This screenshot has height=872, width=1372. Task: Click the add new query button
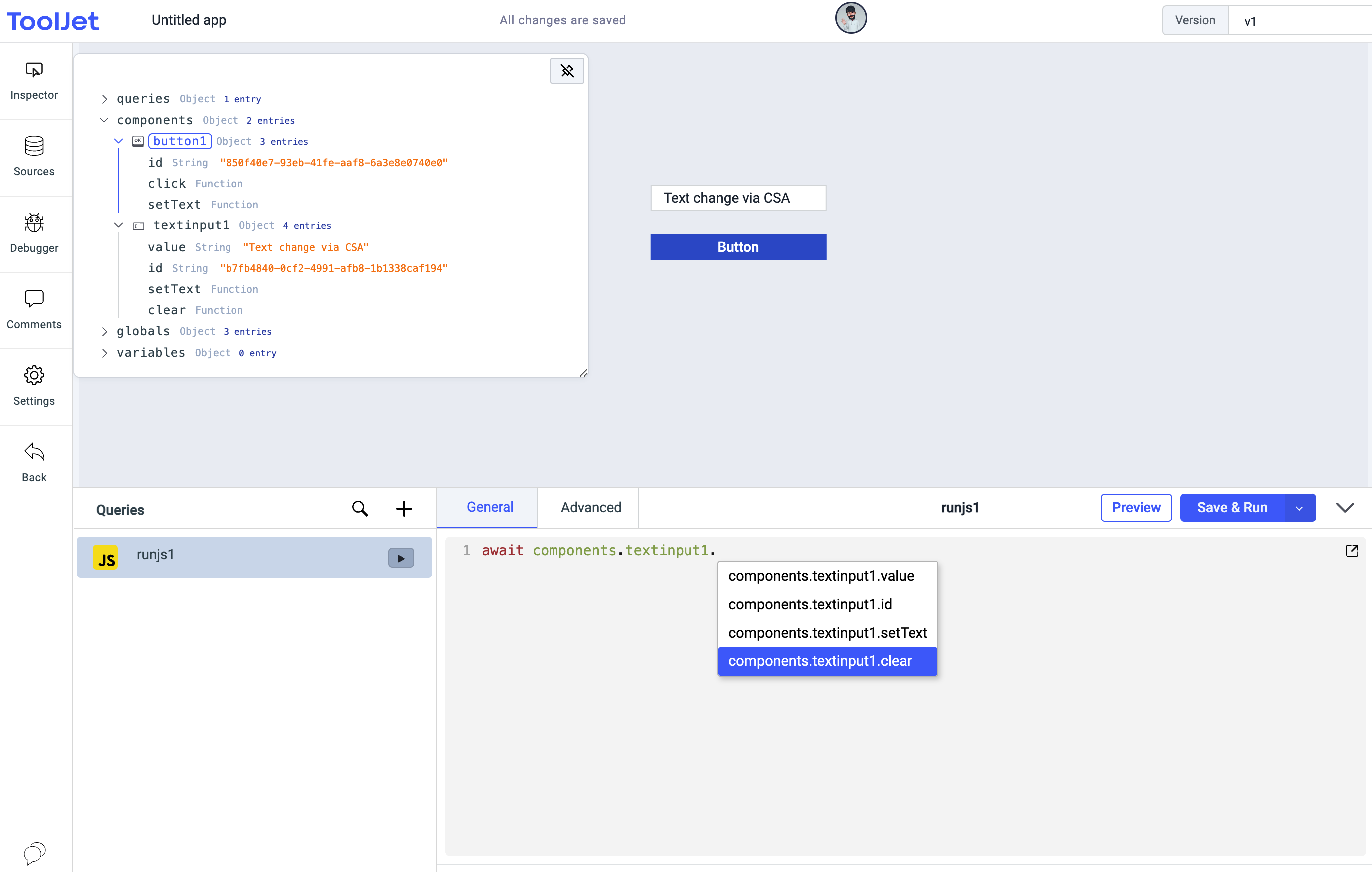pyautogui.click(x=405, y=508)
